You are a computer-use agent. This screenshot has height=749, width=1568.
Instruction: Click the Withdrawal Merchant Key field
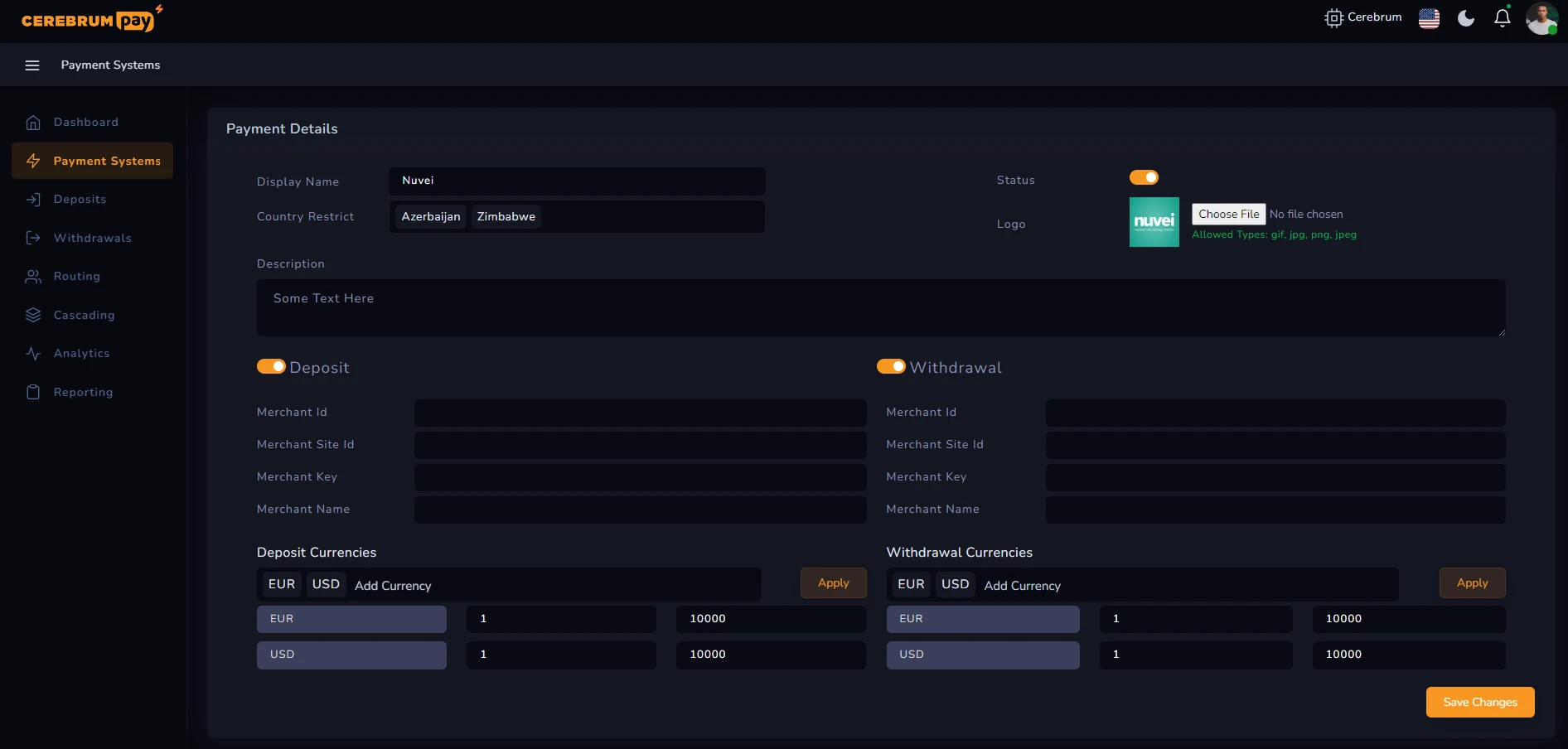tap(1275, 477)
